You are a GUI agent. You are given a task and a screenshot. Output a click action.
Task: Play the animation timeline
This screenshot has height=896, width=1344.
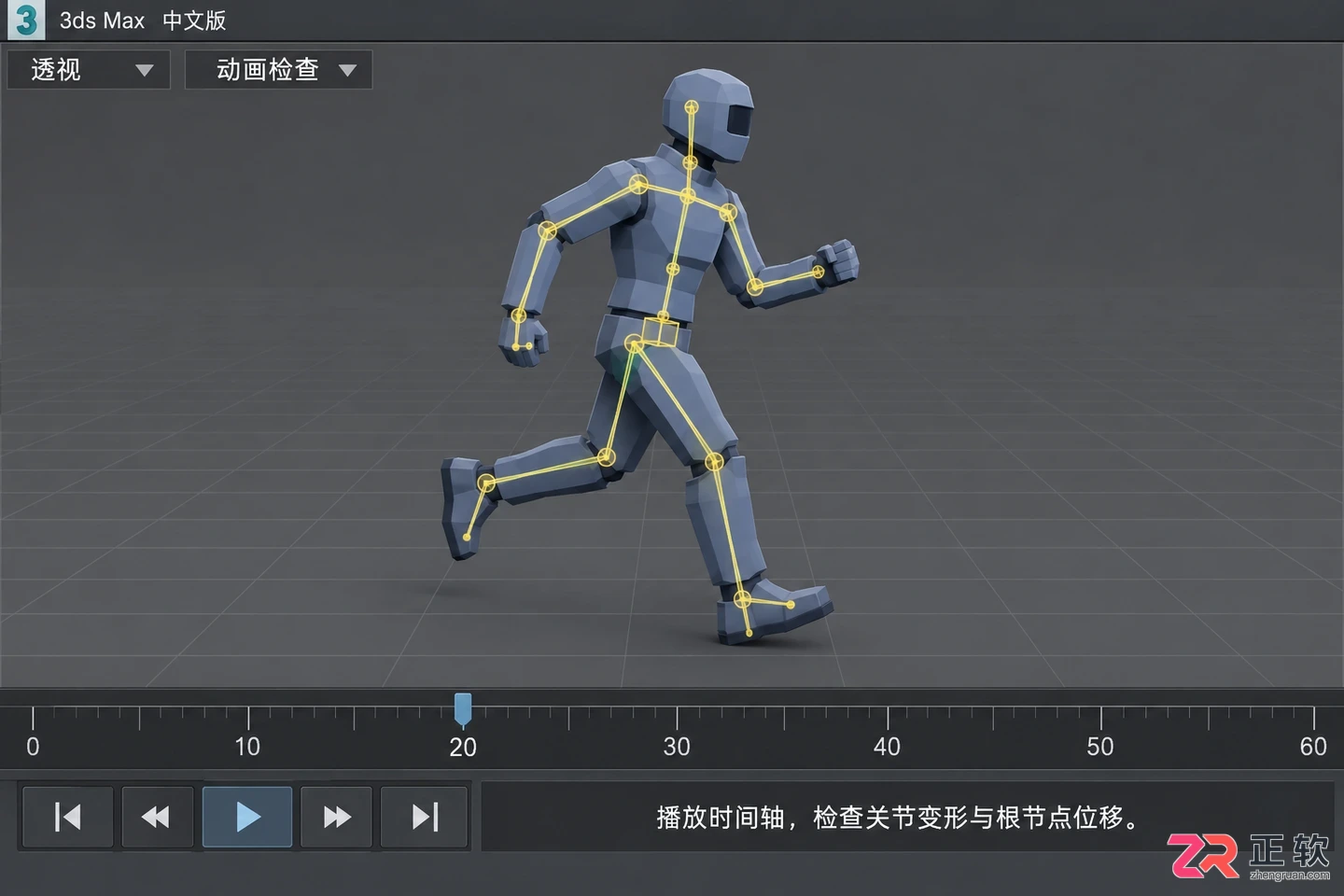[x=247, y=818]
